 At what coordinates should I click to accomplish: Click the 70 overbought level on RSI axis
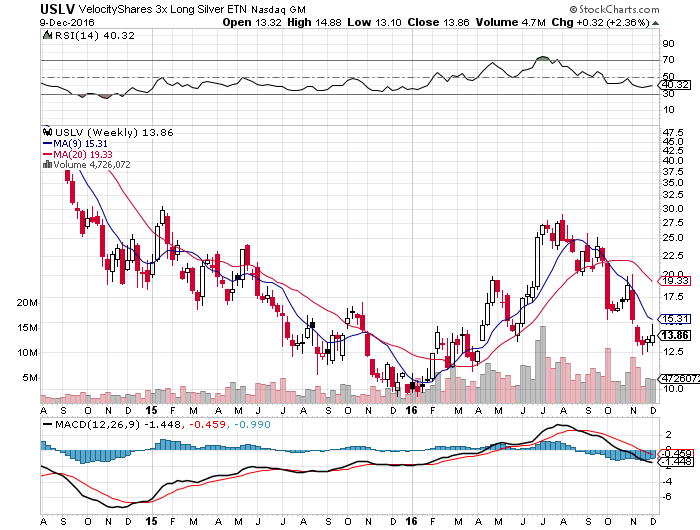(x=668, y=60)
